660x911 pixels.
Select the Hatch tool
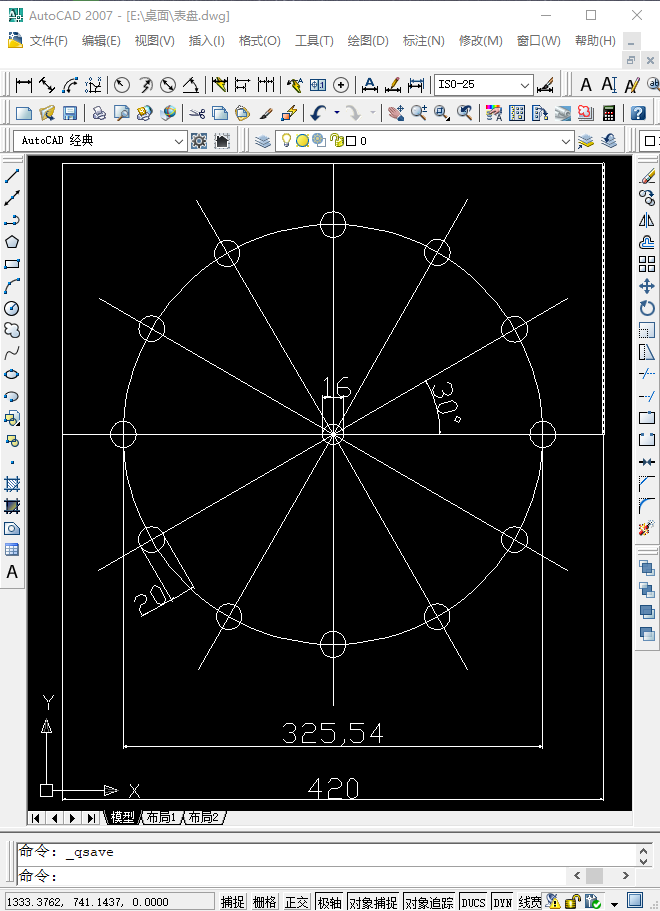coord(12,485)
